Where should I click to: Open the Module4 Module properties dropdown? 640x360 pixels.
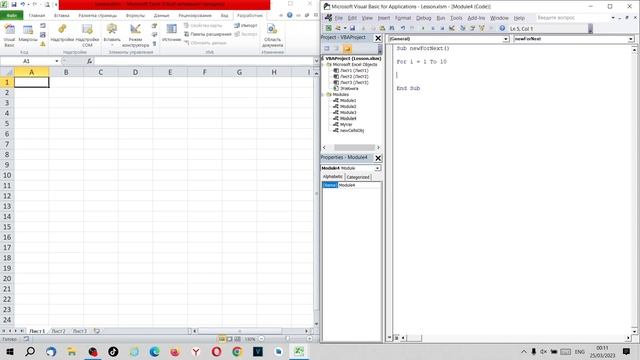[378, 168]
